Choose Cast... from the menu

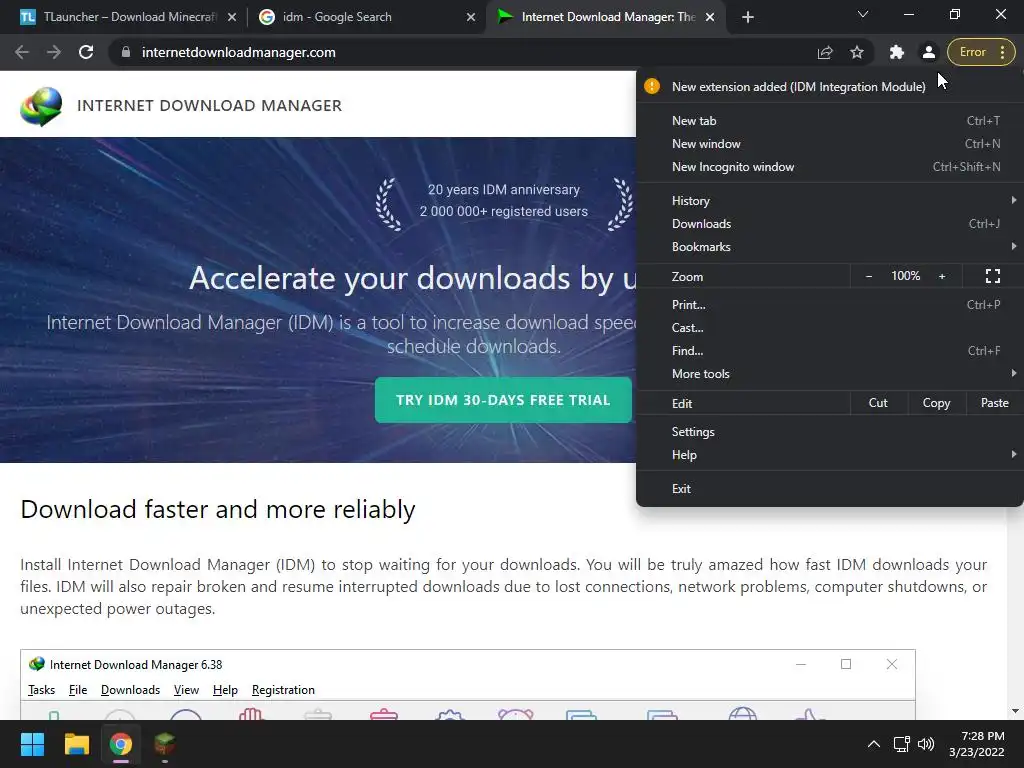tap(829, 328)
